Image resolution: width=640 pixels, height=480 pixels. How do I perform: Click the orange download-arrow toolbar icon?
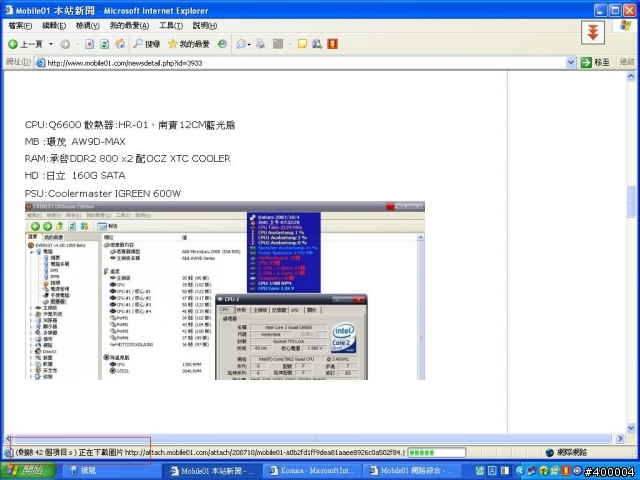click(332, 44)
